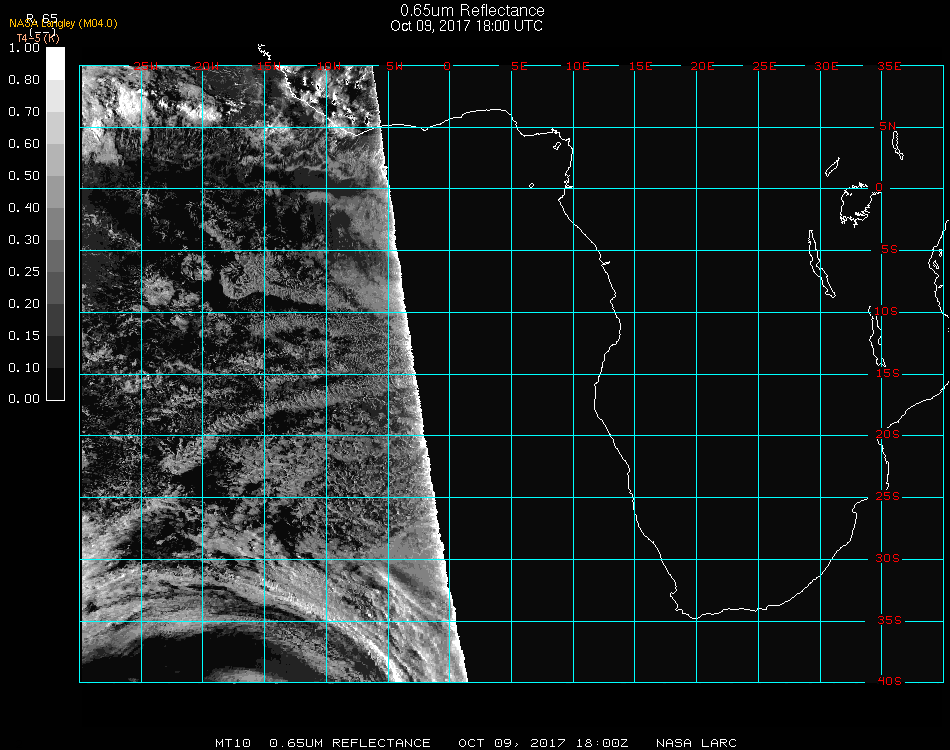This screenshot has height=750, width=950.
Task: Click the 20S latitude label
Action: point(888,435)
